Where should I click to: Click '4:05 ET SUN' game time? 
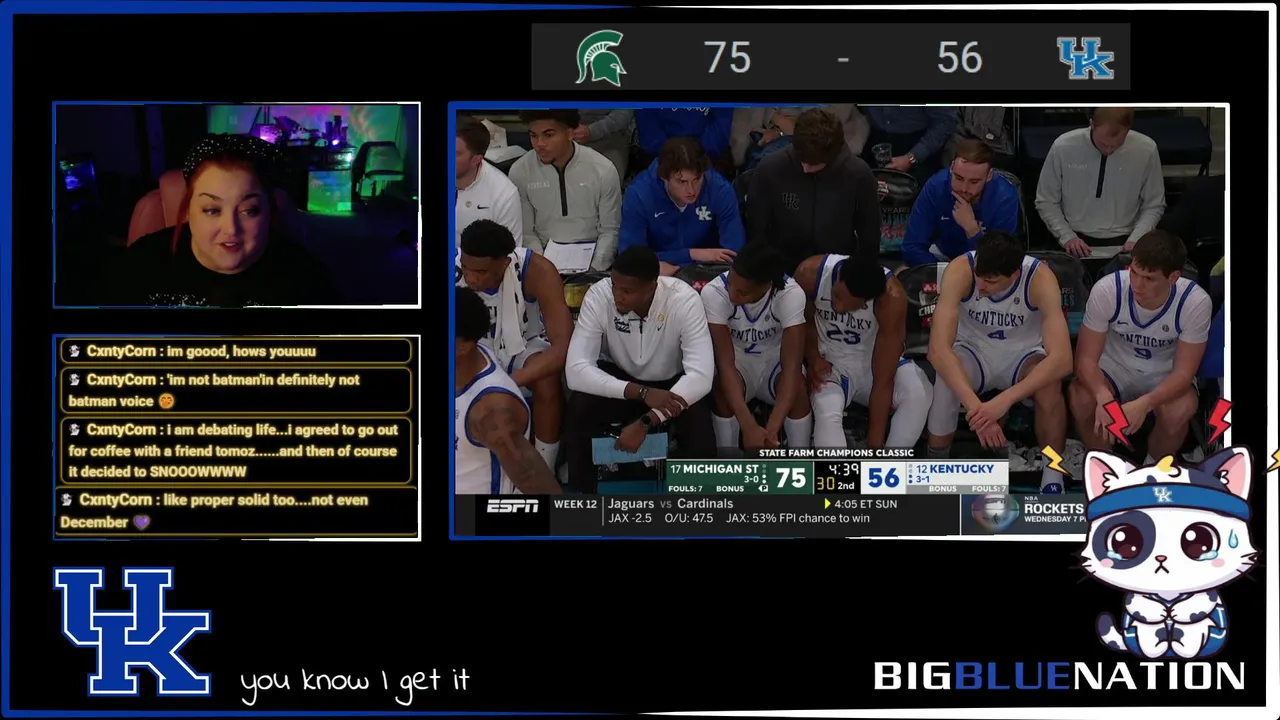(866, 504)
